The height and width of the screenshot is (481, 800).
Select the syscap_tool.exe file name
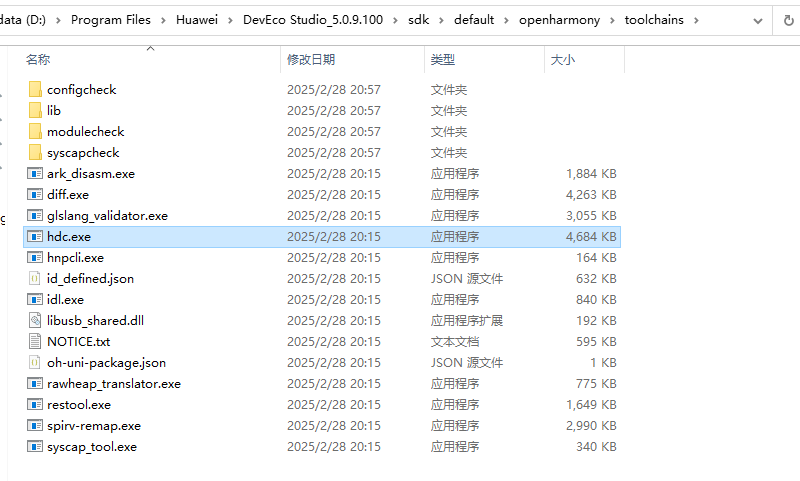[92, 447]
